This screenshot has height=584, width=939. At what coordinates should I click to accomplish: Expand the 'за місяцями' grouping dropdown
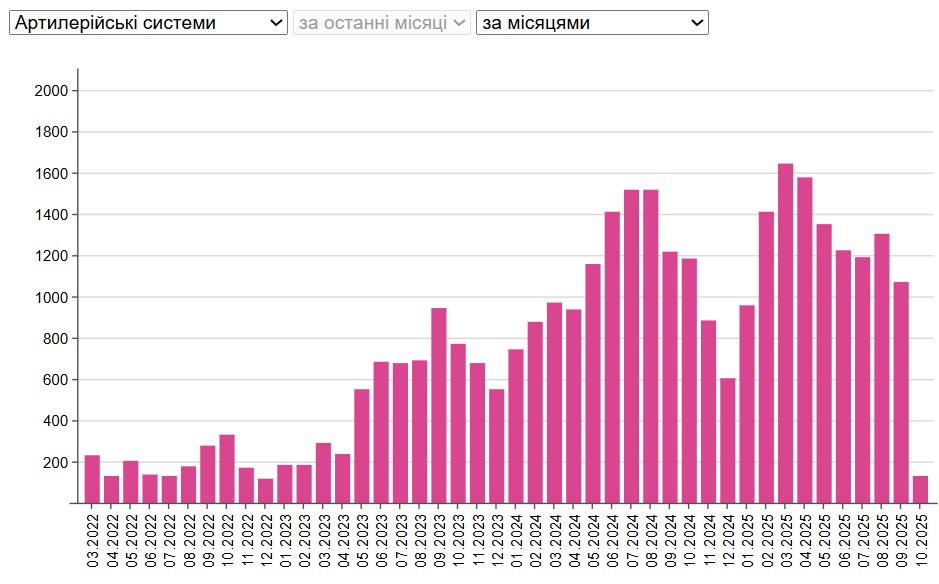point(592,22)
